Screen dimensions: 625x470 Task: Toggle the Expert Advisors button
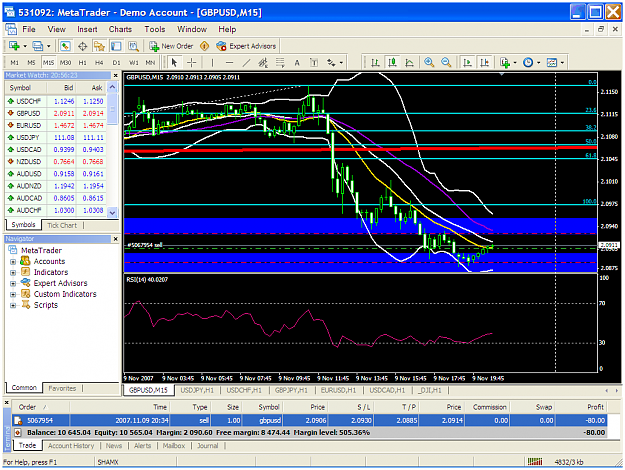coord(246,46)
